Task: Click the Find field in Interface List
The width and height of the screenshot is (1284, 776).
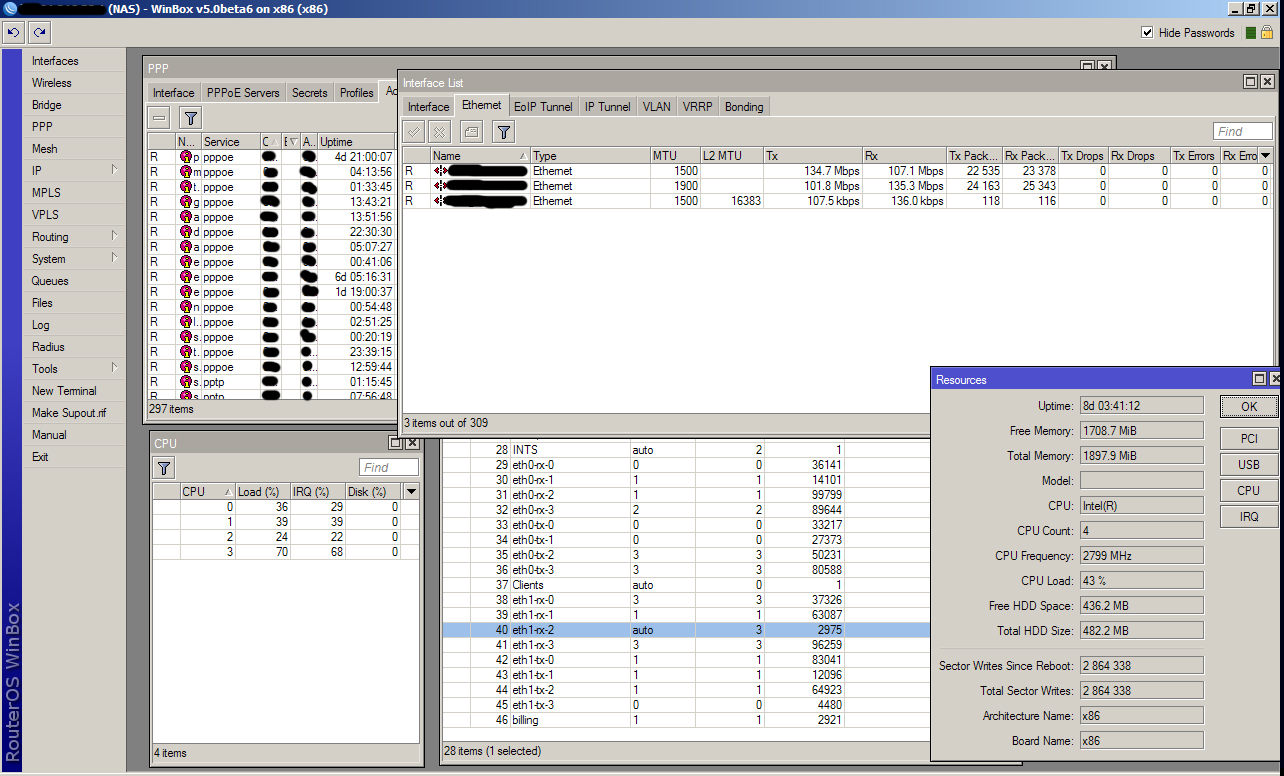Action: coord(1242,132)
